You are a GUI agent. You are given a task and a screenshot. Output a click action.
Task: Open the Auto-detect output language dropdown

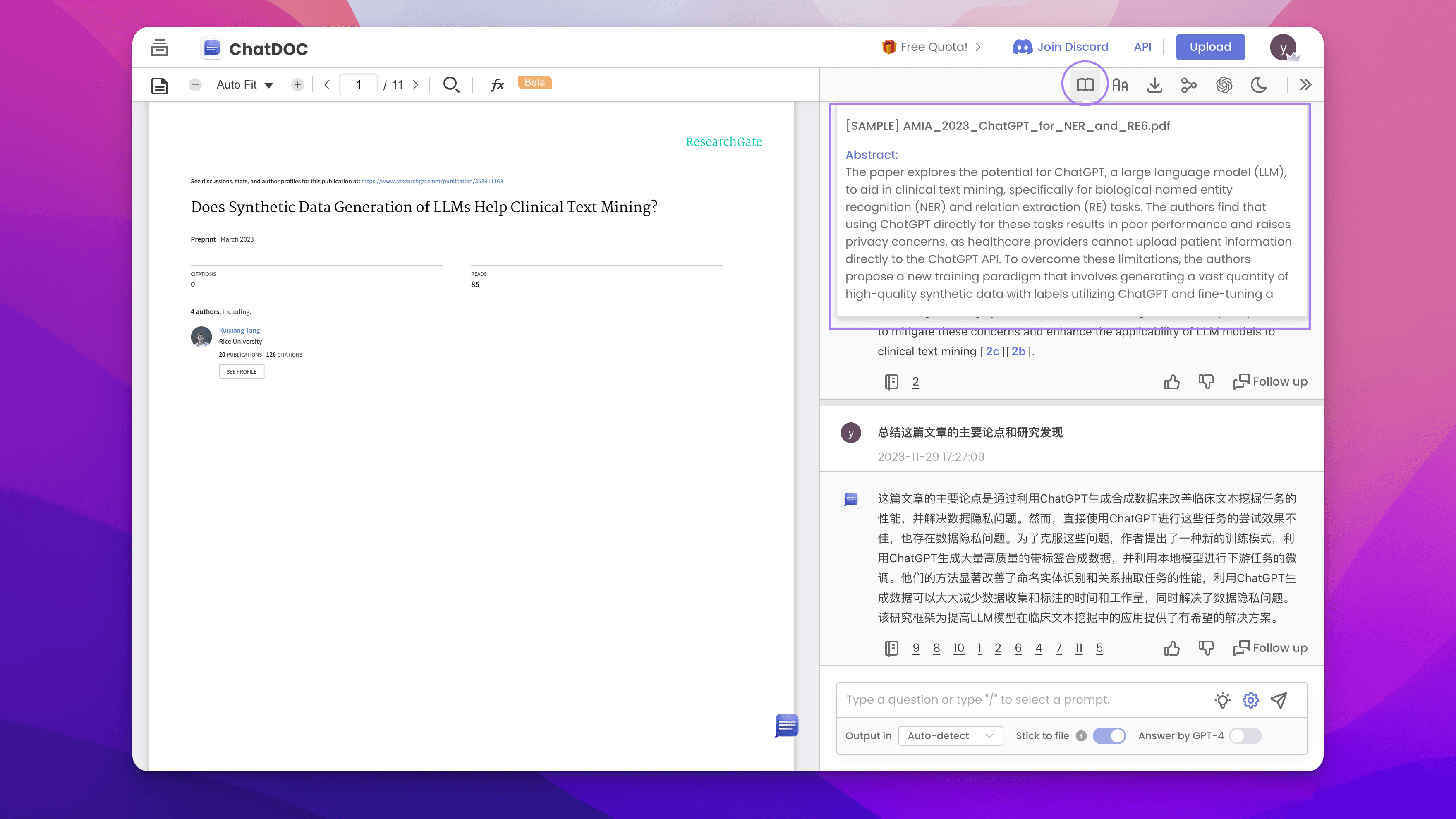[950, 735]
